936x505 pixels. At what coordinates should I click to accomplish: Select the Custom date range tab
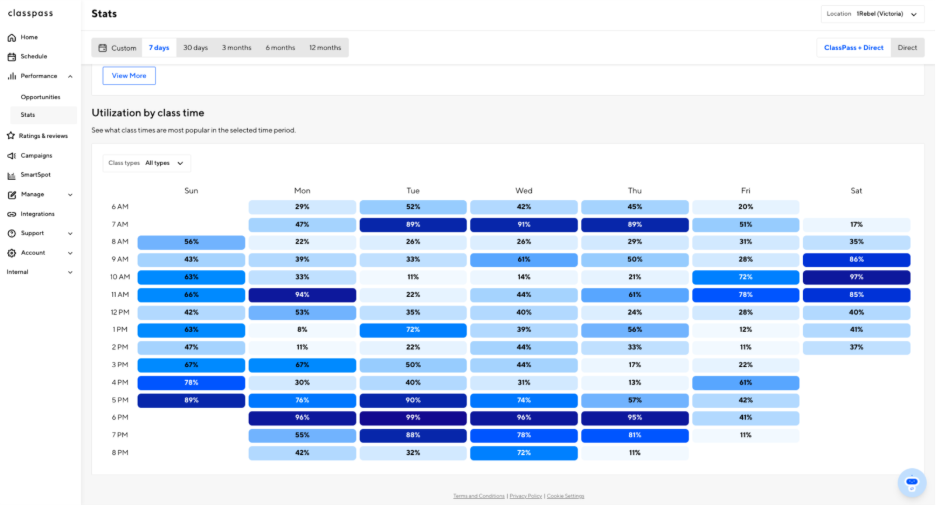coord(117,48)
